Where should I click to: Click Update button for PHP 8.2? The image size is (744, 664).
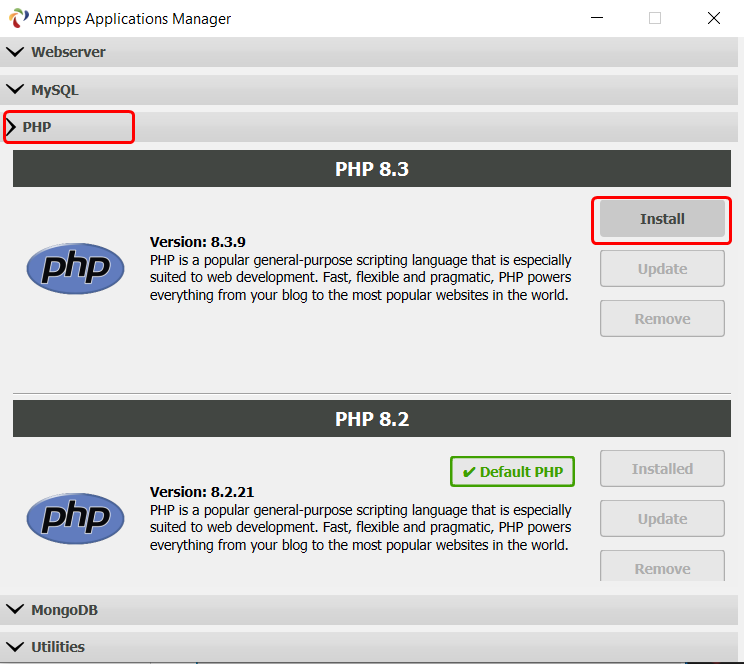pos(662,518)
